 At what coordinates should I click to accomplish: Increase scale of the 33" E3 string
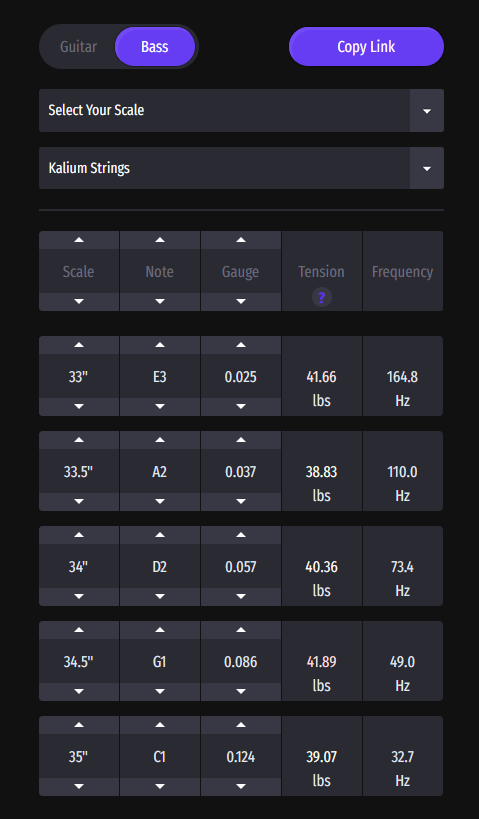(79, 345)
